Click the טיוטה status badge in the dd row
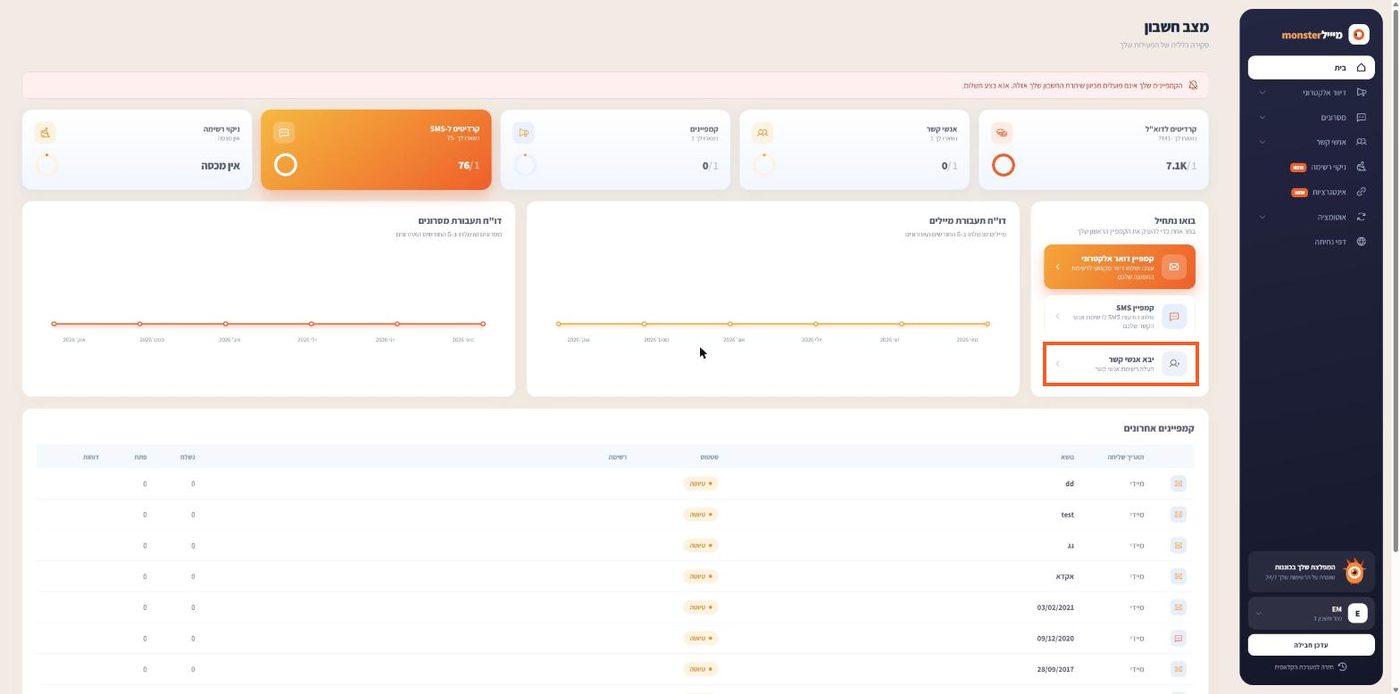Screen dimensions: 1400x694 pyautogui.click(x=701, y=484)
